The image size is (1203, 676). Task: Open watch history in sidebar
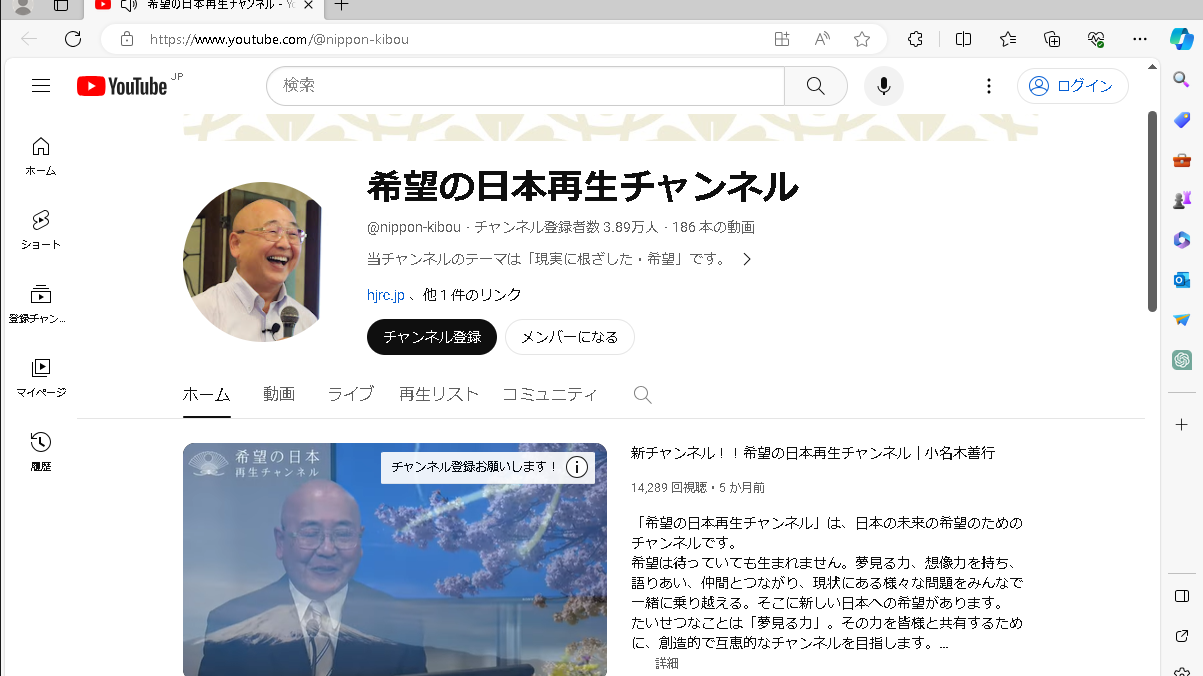point(41,451)
